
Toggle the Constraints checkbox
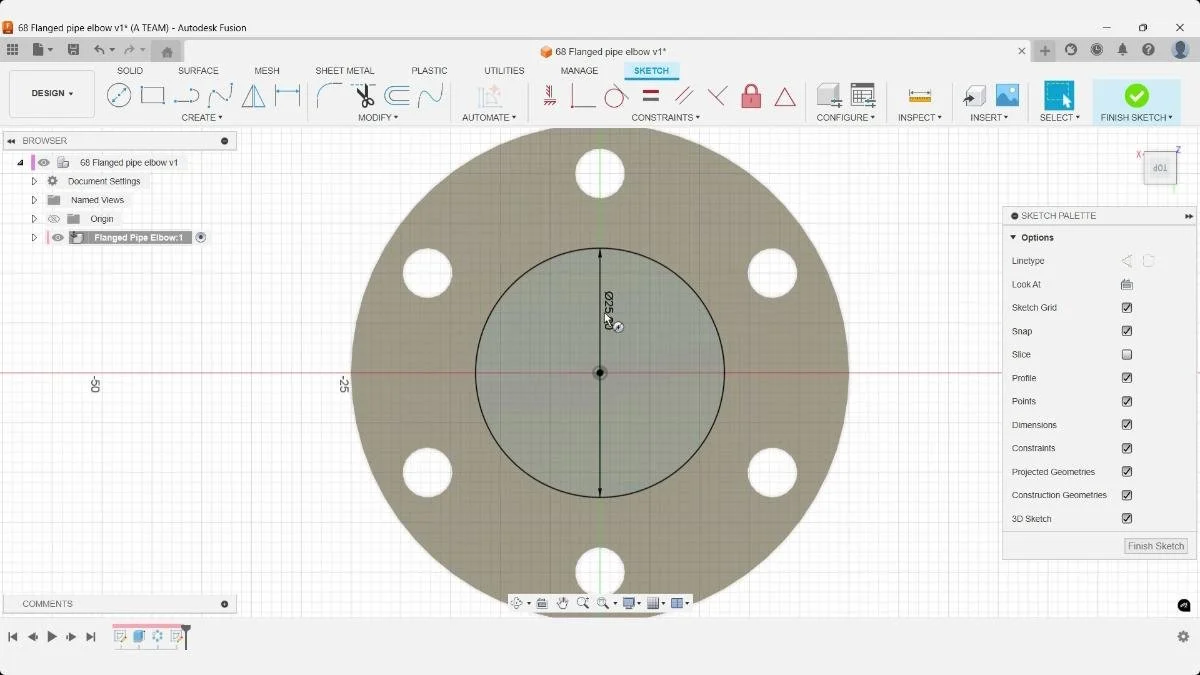(1127, 448)
